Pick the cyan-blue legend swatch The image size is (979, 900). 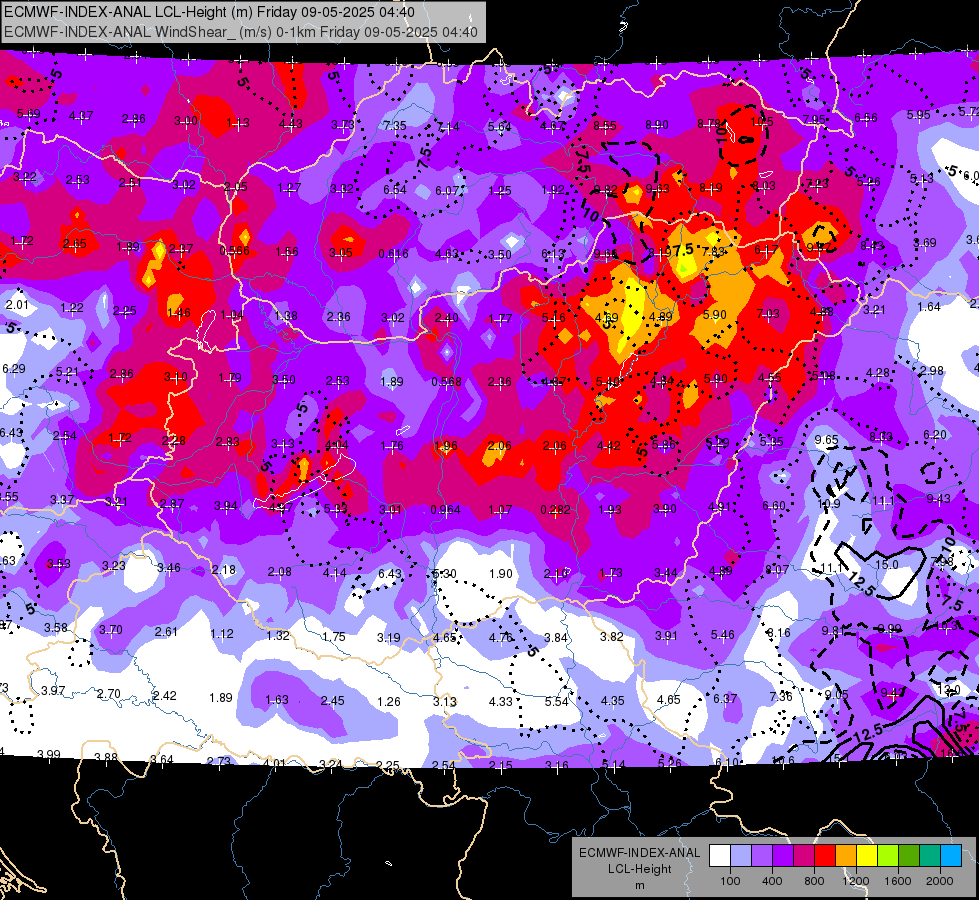951,856
